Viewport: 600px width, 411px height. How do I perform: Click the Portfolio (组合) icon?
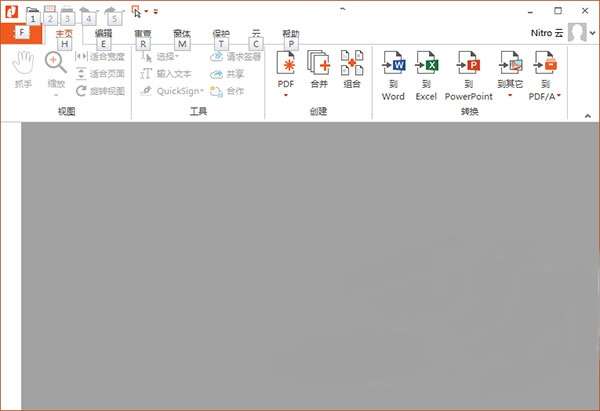(352, 63)
